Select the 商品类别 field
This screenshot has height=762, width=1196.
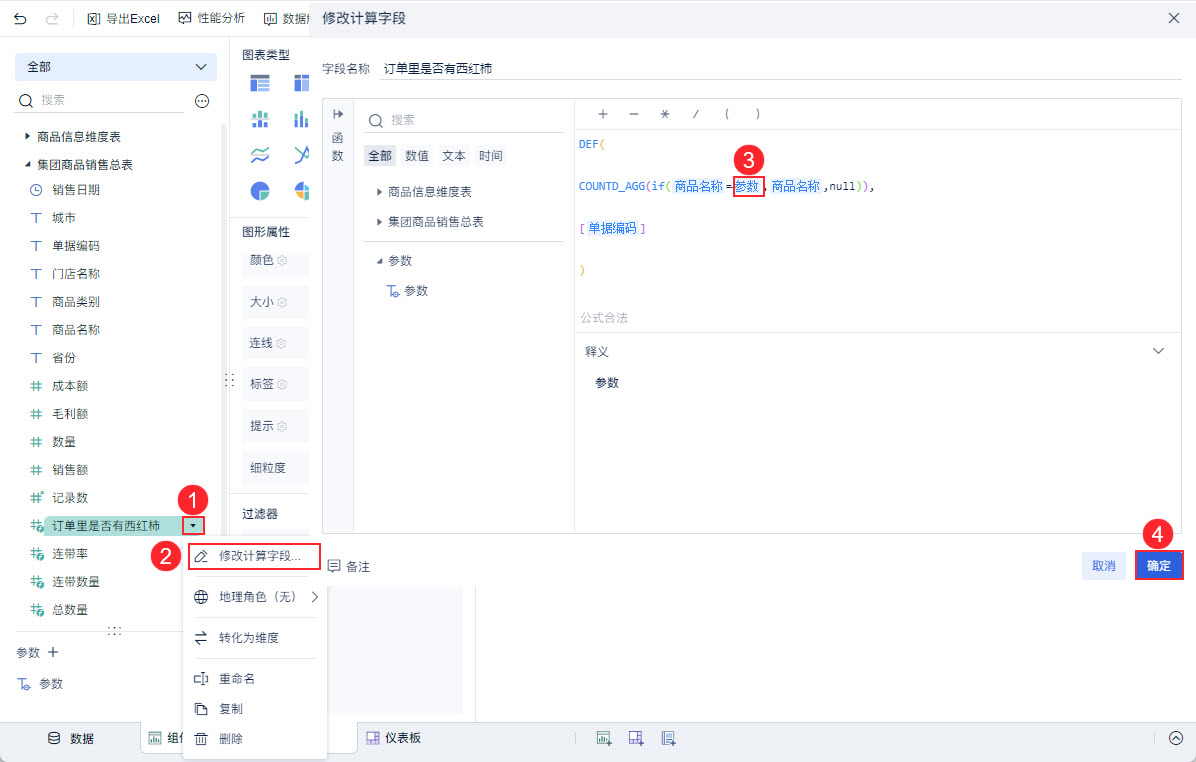76,302
